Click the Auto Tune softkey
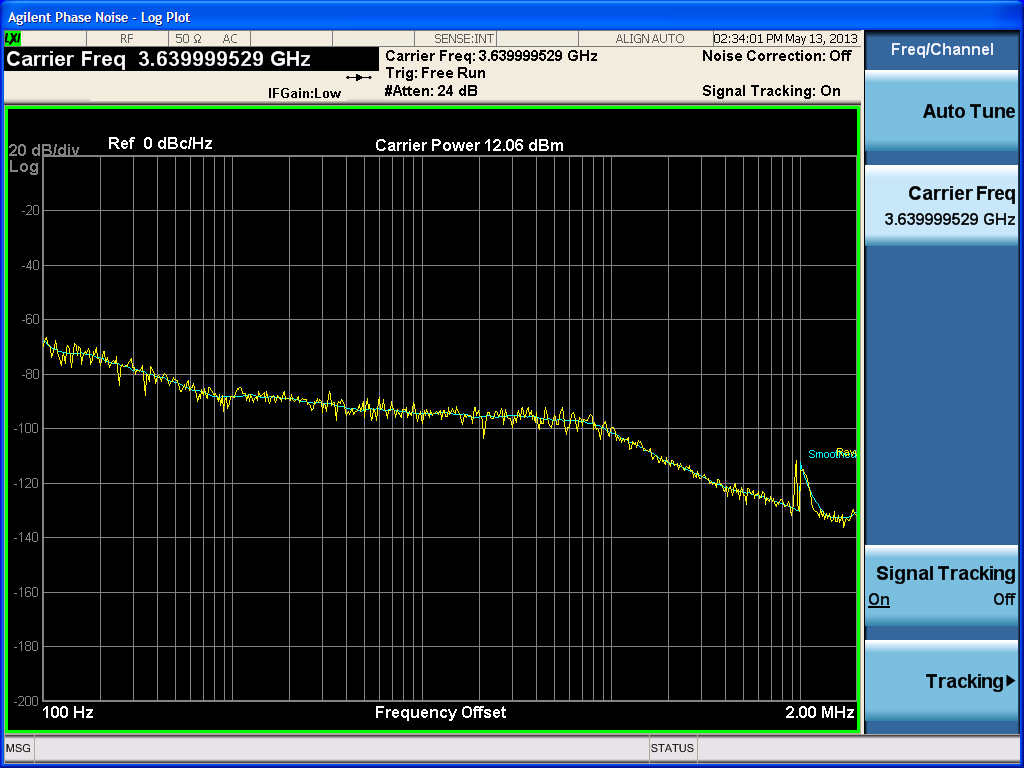This screenshot has width=1024, height=768. [941, 112]
